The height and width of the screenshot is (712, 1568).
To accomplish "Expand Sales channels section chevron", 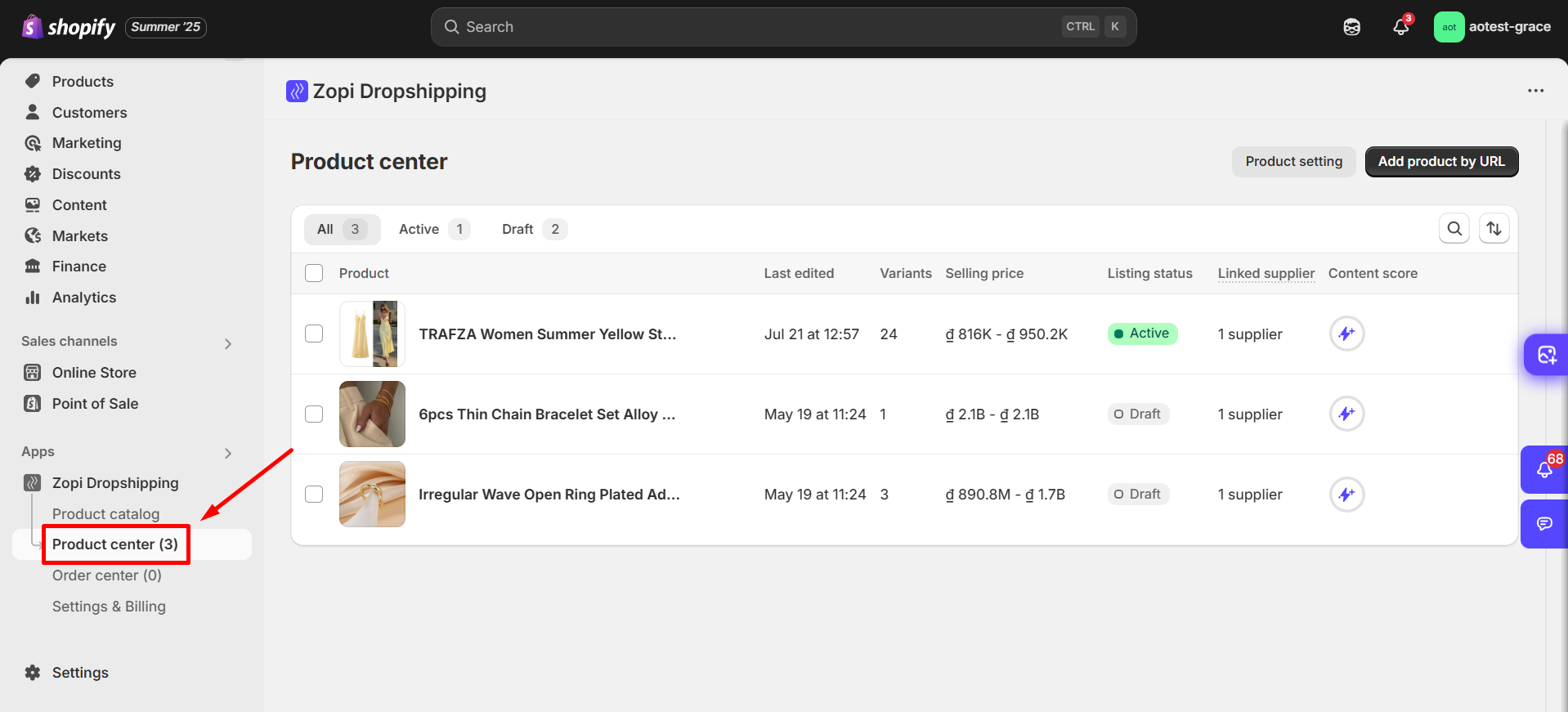I will click(x=228, y=343).
